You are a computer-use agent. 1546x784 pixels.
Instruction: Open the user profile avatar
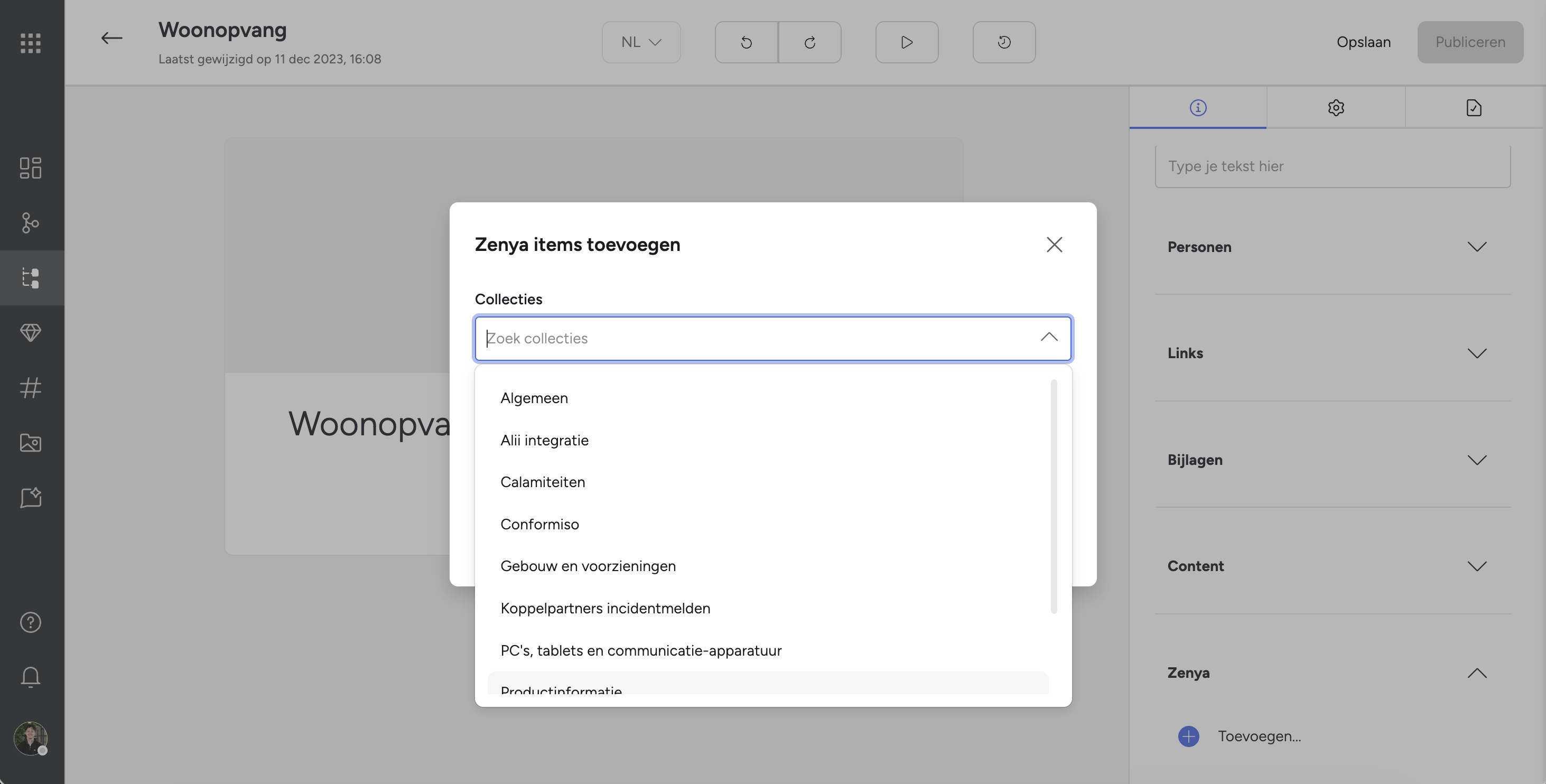point(31,738)
